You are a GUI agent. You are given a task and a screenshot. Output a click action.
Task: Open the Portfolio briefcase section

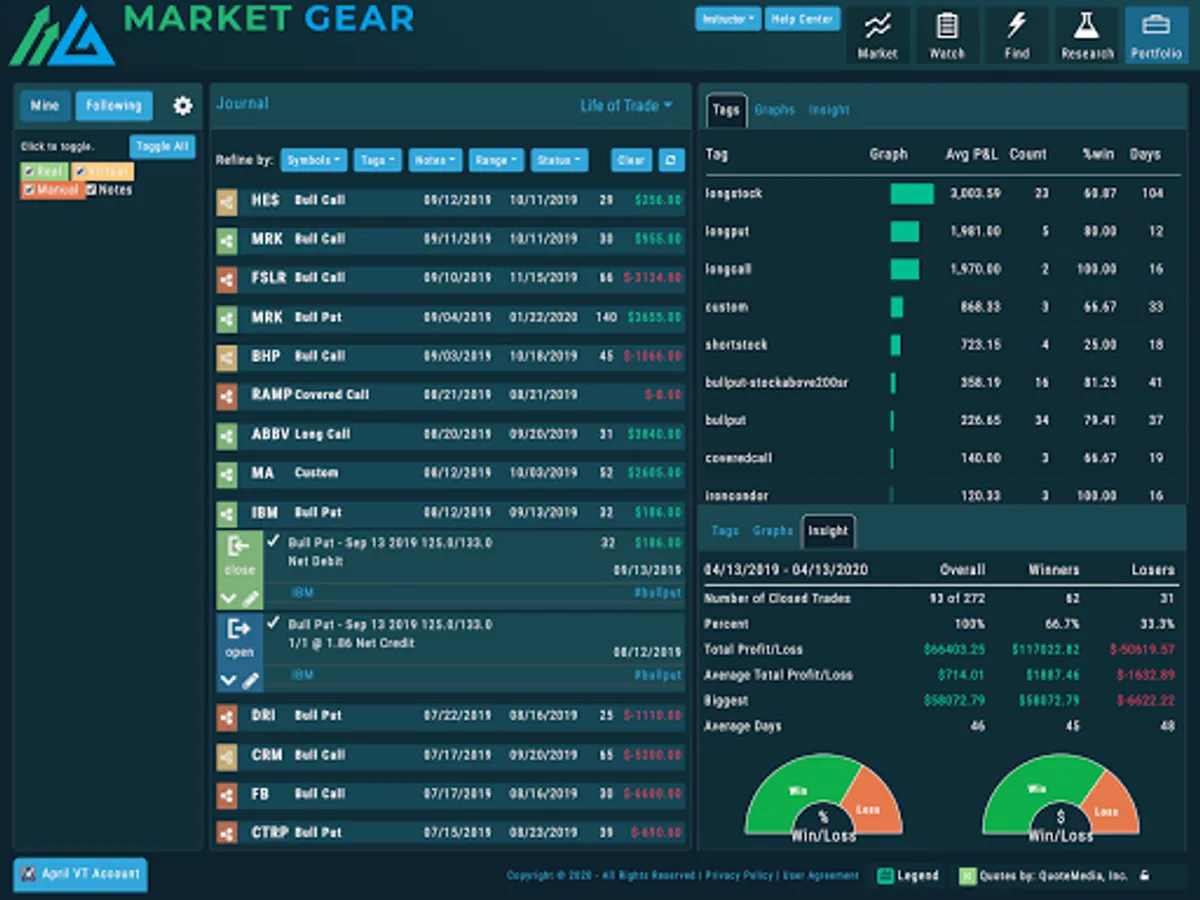(x=1156, y=36)
